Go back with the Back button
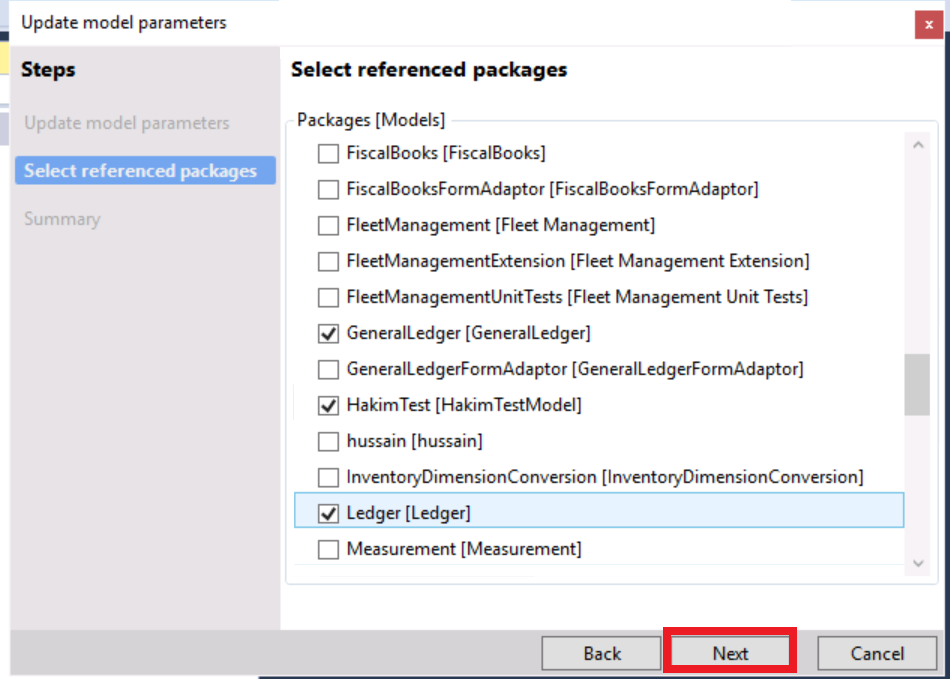 click(x=602, y=653)
